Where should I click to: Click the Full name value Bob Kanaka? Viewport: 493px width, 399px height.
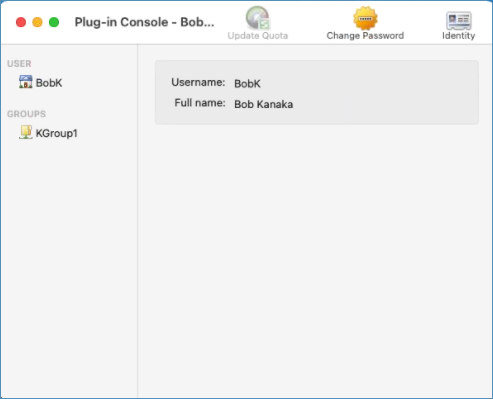click(x=264, y=104)
